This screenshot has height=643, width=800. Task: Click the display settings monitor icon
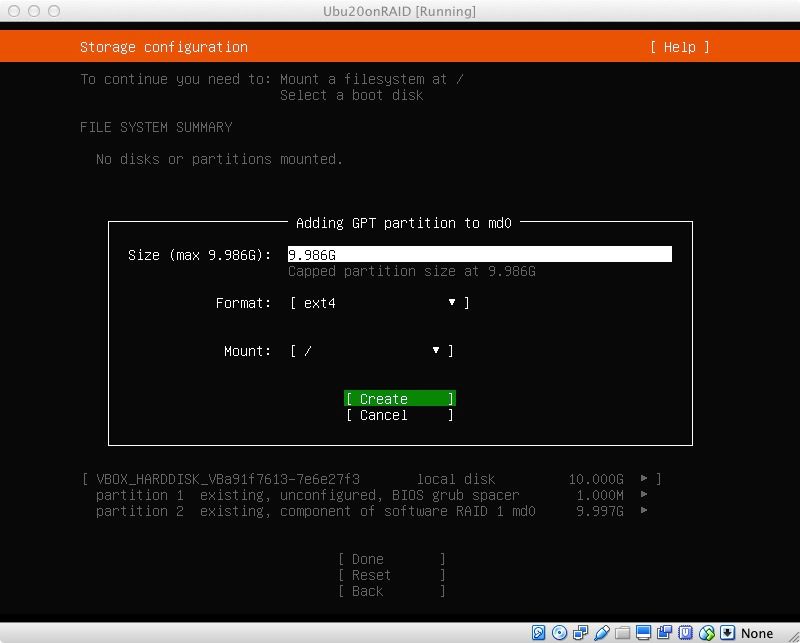(644, 633)
